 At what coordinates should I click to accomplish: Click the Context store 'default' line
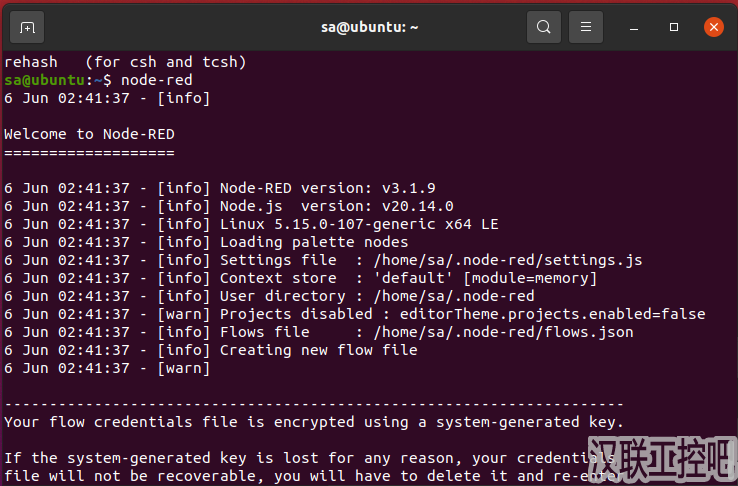click(x=408, y=278)
